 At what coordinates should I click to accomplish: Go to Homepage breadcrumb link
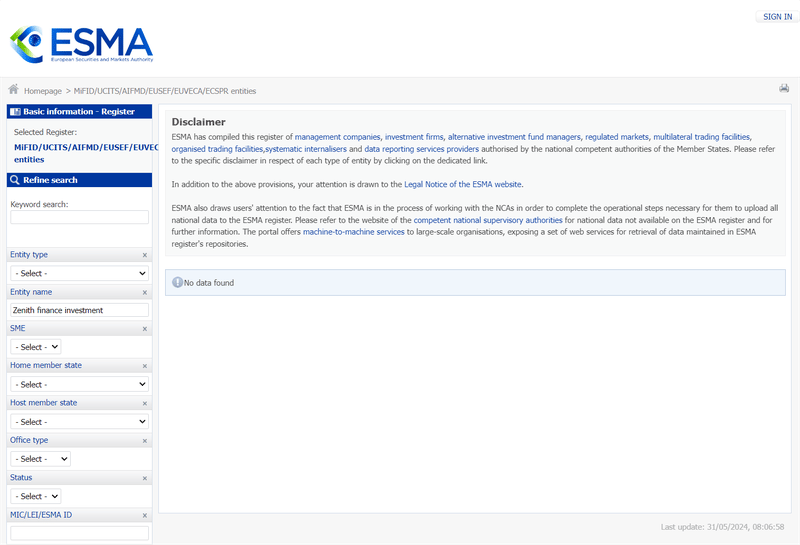click(43, 91)
